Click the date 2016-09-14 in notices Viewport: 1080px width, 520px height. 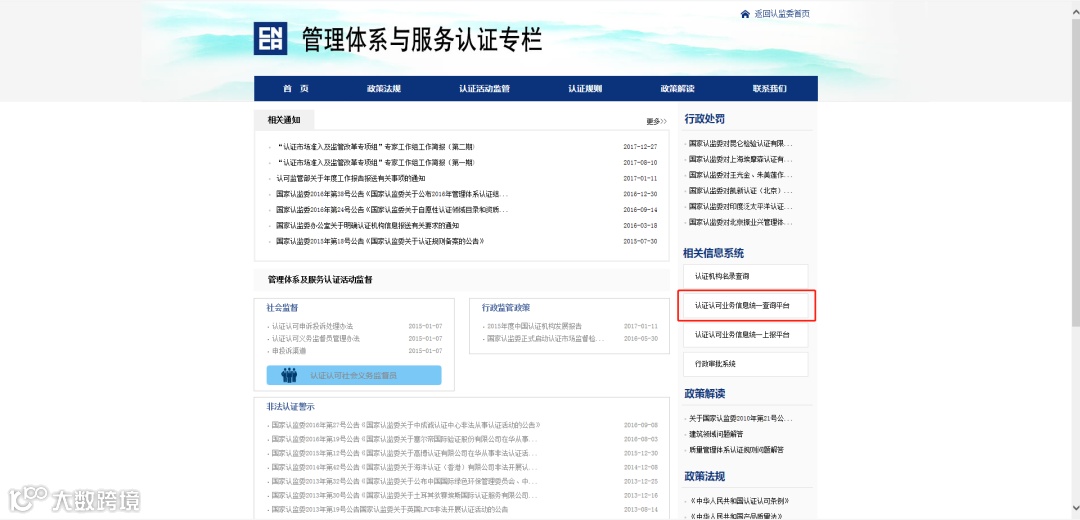pyautogui.click(x=641, y=210)
